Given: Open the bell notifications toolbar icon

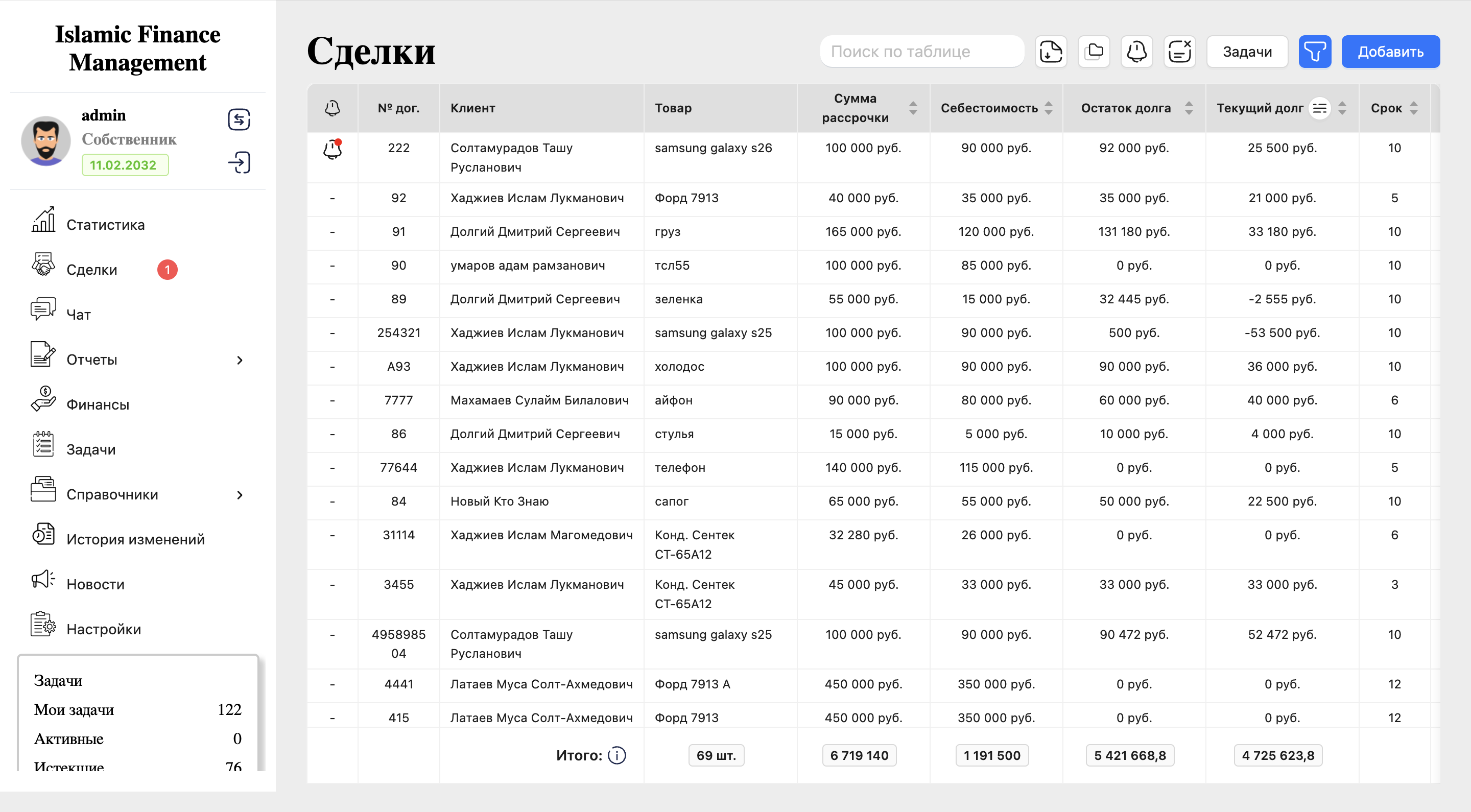Looking at the screenshot, I should point(1136,52).
